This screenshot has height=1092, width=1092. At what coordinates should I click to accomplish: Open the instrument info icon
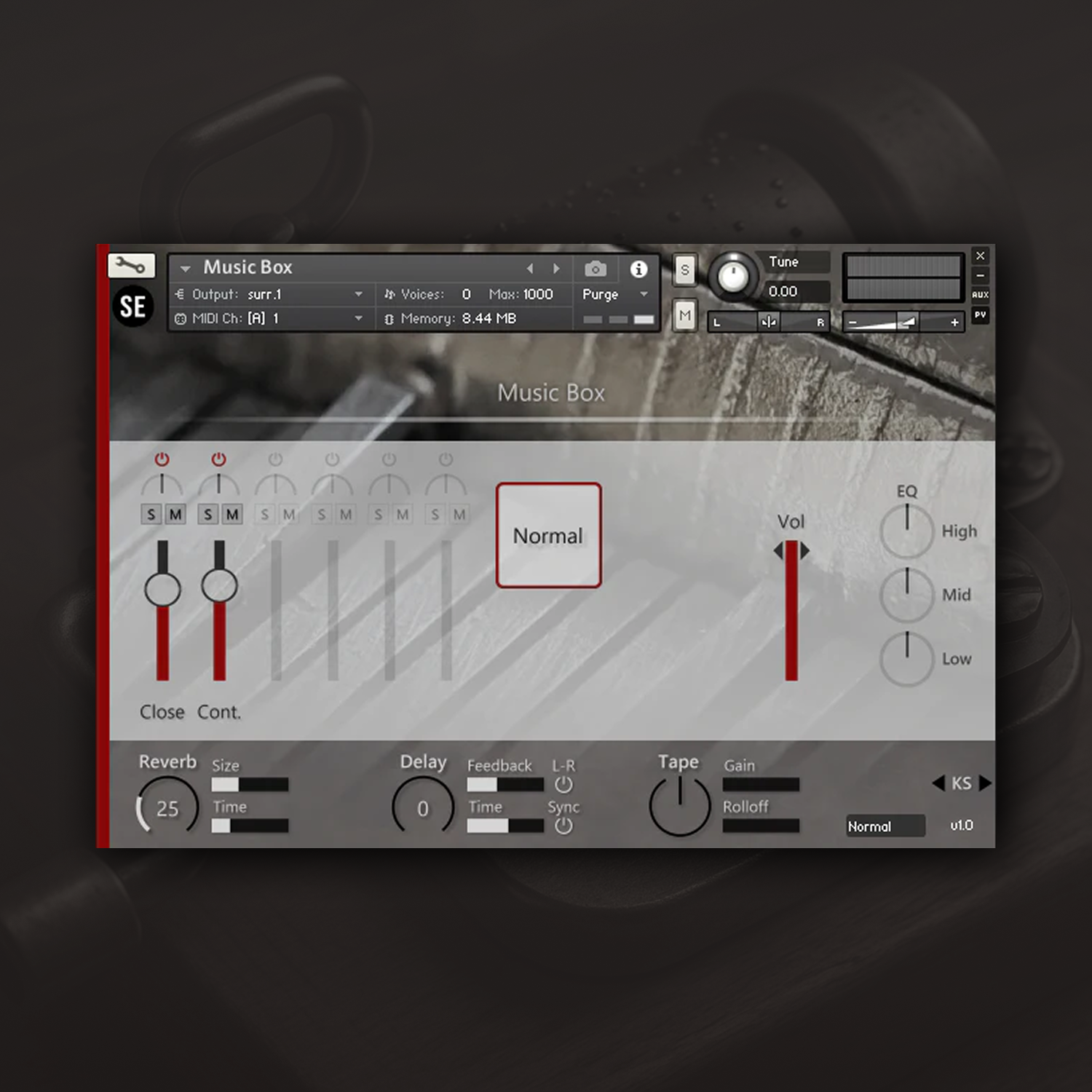point(638,269)
